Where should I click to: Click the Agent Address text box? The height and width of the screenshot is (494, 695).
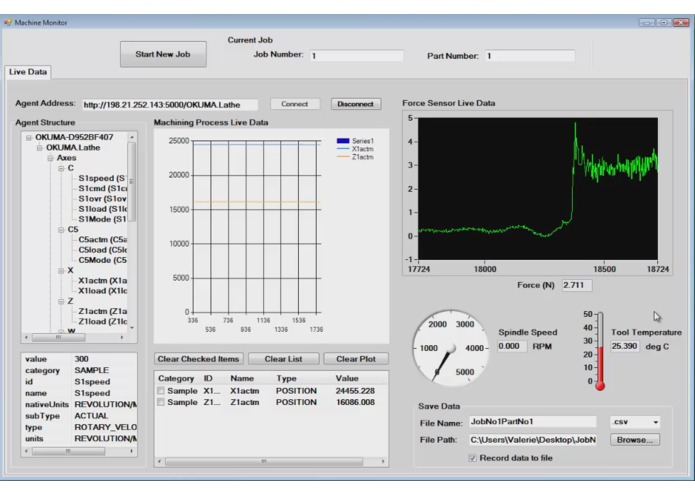pyautogui.click(x=170, y=105)
